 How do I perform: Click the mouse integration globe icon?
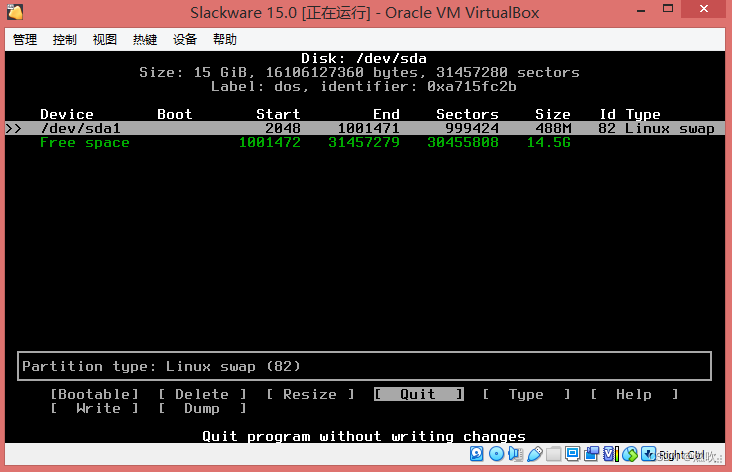tap(630, 453)
